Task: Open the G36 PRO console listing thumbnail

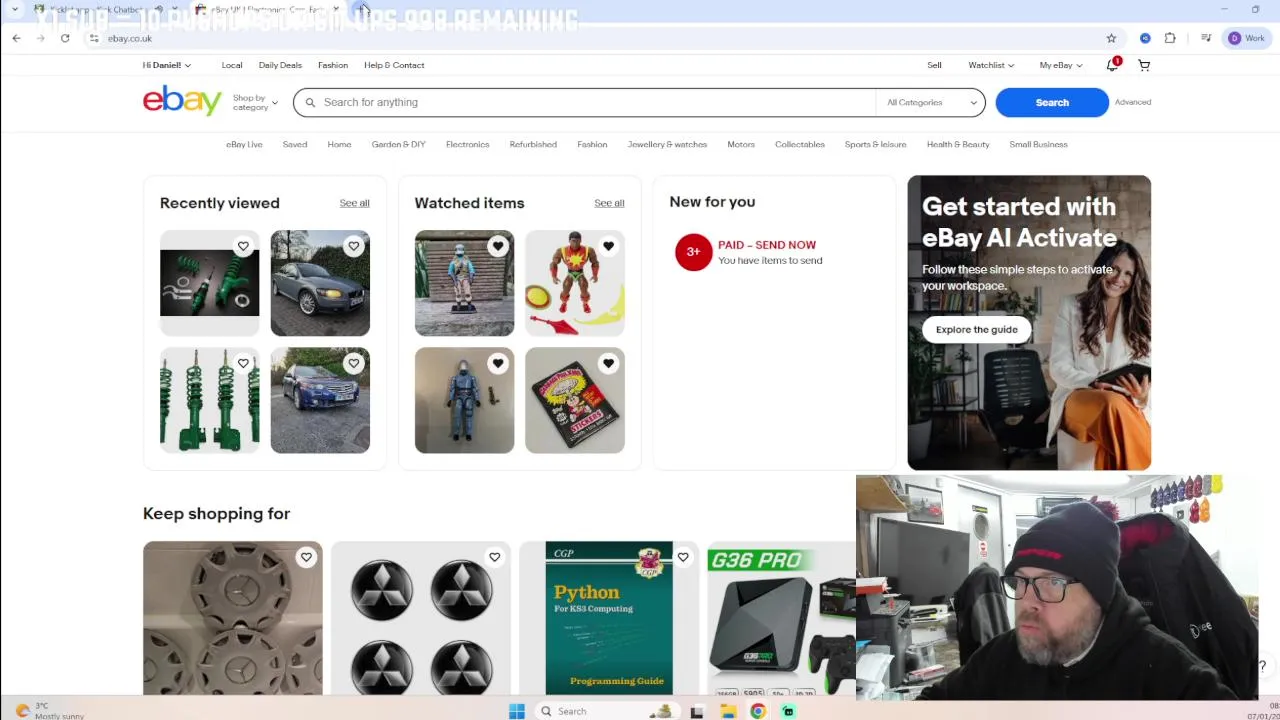Action: tap(781, 618)
